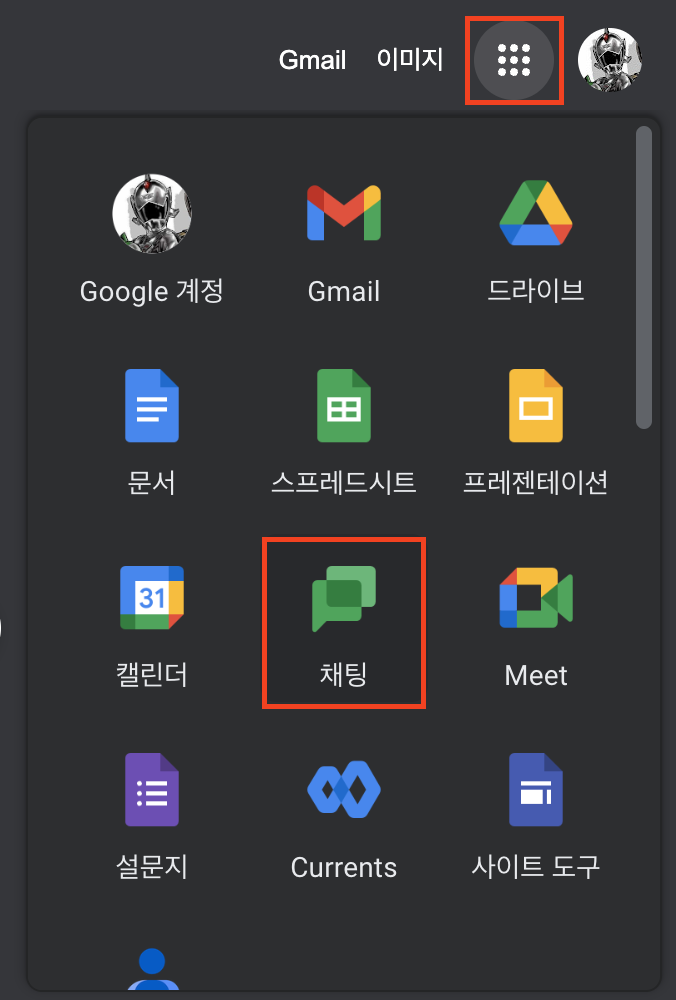Open Google 계정 from apps panel

pyautogui.click(x=152, y=240)
